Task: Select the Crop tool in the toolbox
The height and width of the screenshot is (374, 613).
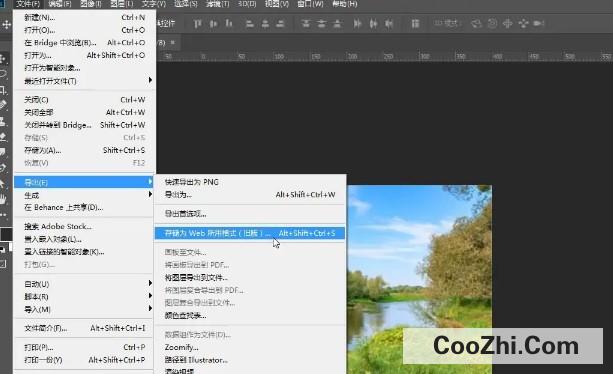Action: point(3,90)
